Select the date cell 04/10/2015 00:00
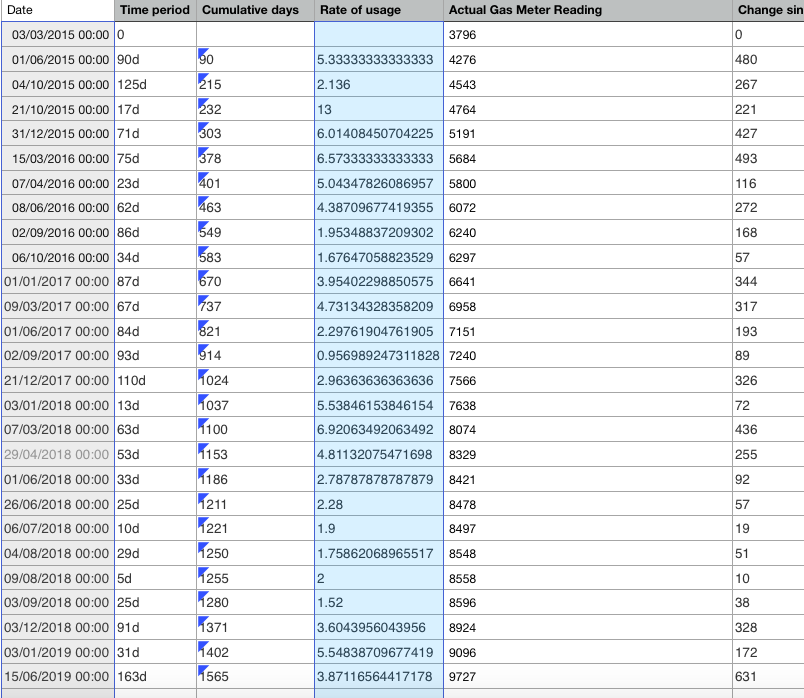 tap(58, 85)
